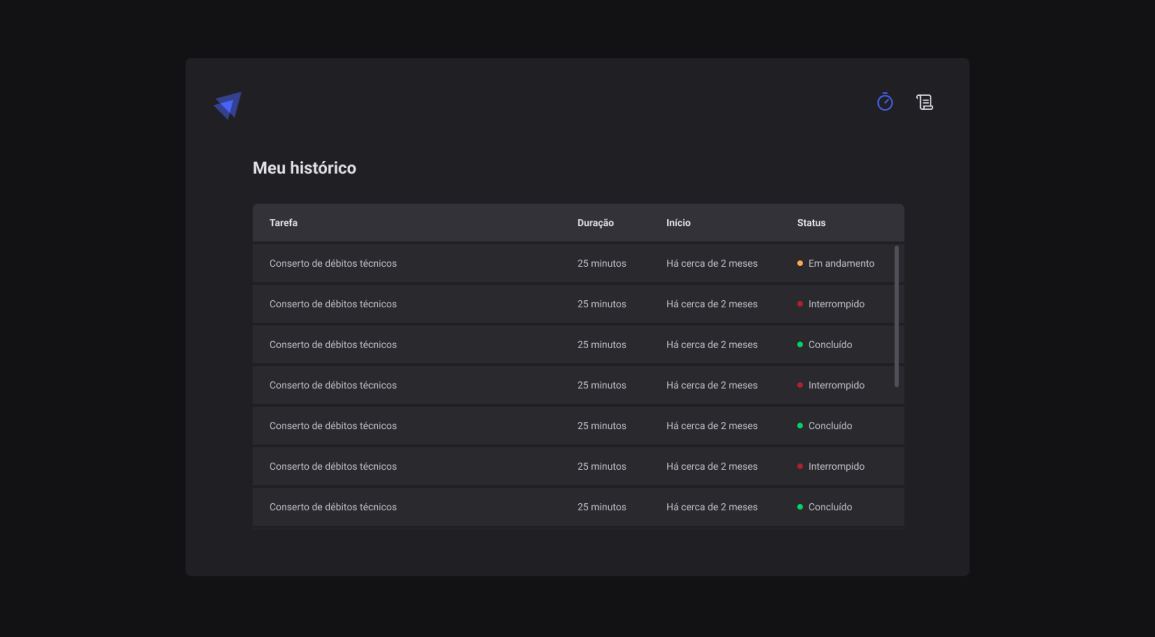Open the history page via scroll icon
The image size is (1155, 637).
tap(924, 102)
